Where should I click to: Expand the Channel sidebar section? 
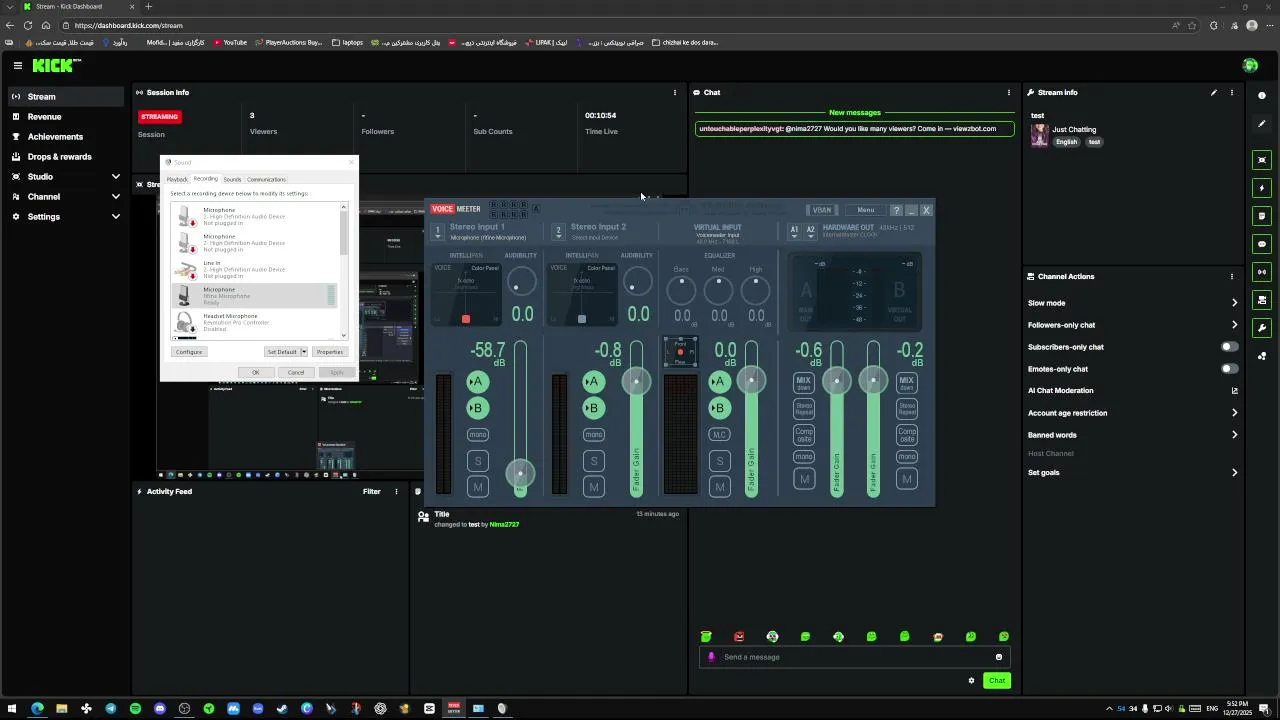116,197
